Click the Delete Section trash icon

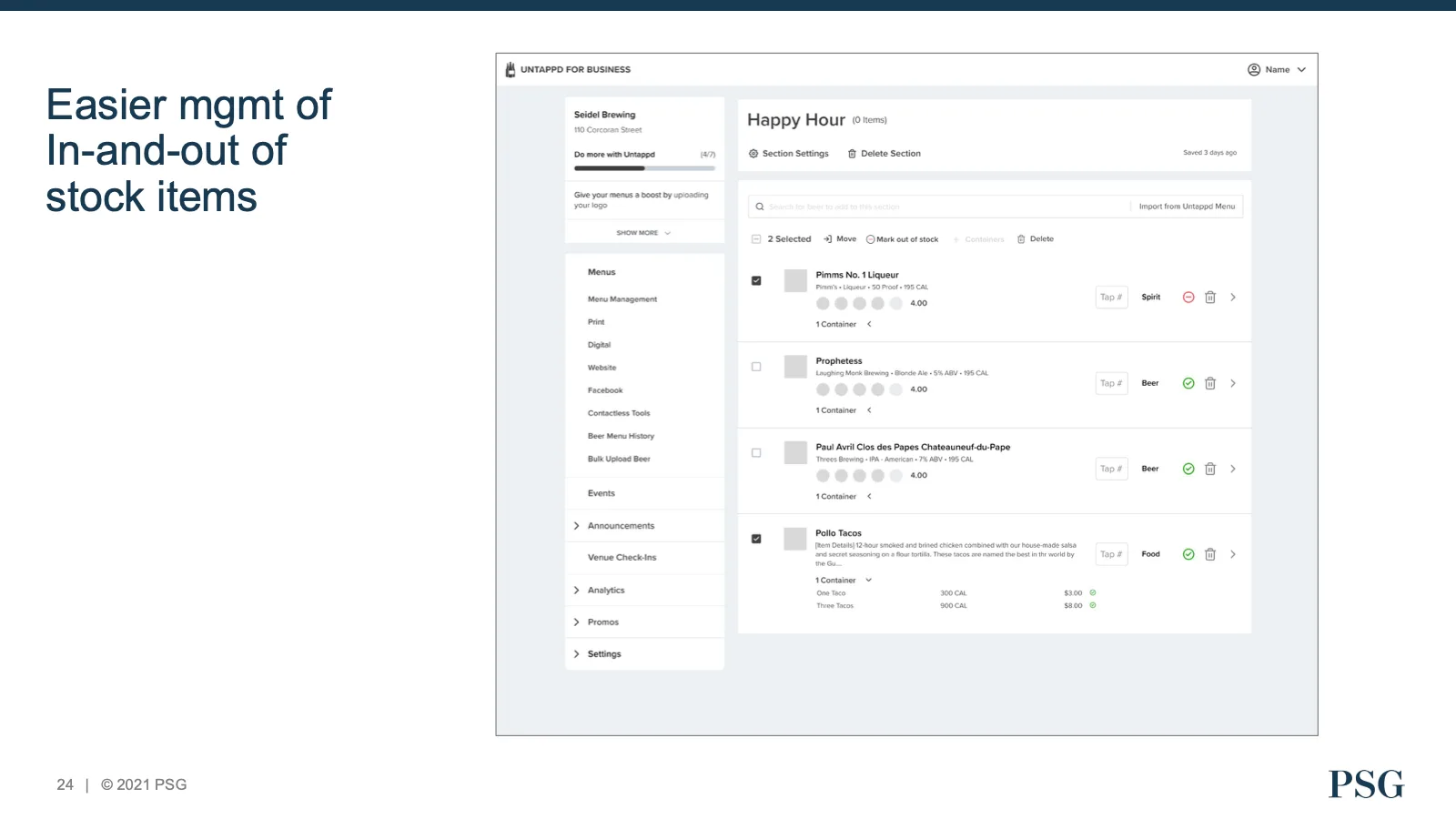(x=852, y=154)
